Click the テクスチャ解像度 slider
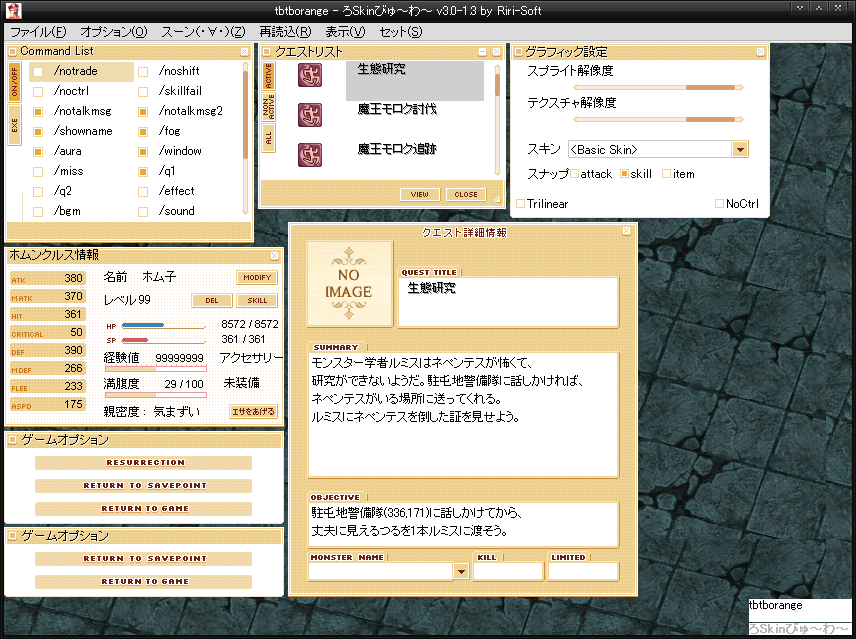The image size is (856, 639). click(658, 120)
